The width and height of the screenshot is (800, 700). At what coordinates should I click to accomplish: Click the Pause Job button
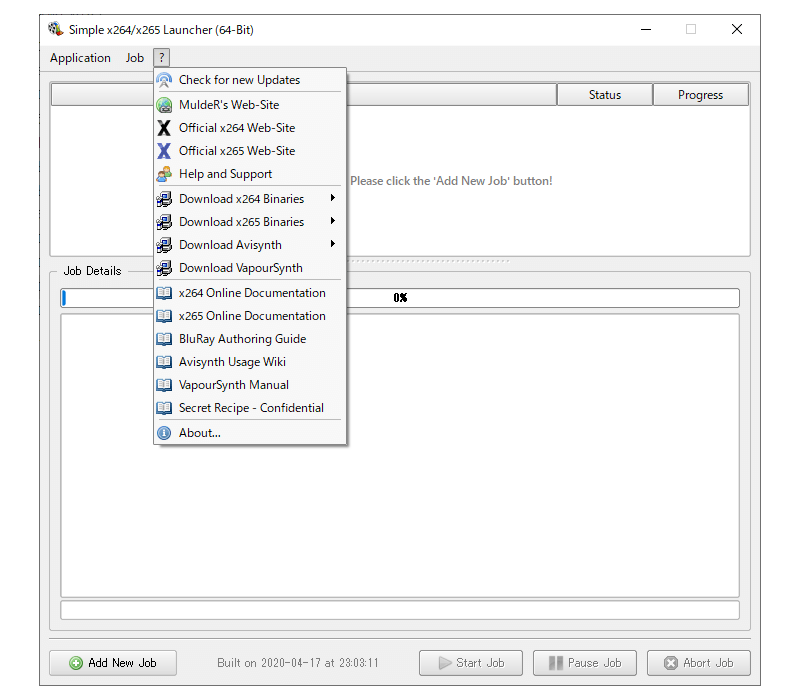[585, 663]
